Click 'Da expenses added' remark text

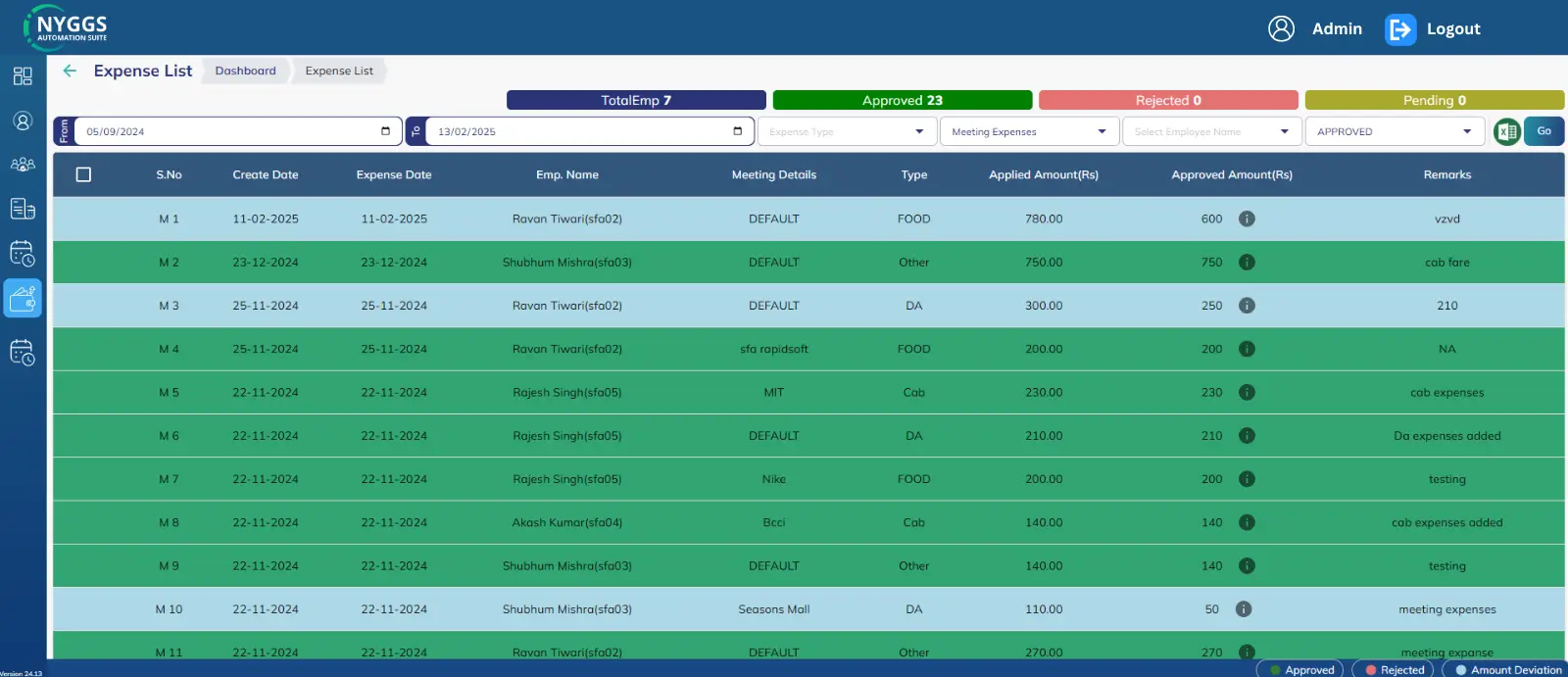point(1447,436)
